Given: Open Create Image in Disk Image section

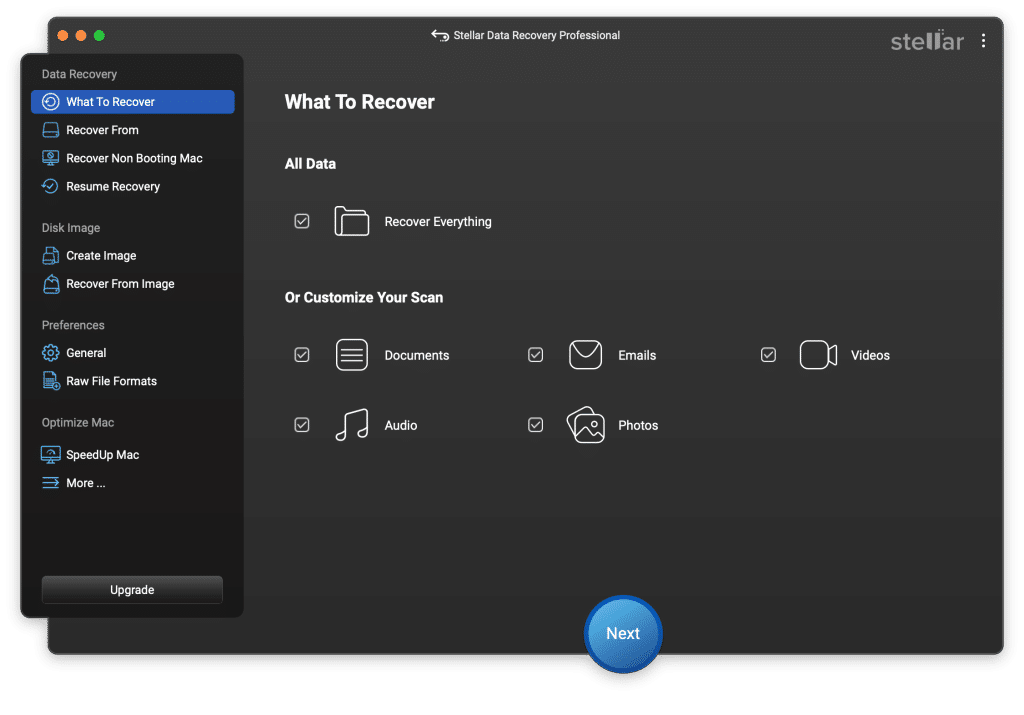Looking at the screenshot, I should pos(101,256).
